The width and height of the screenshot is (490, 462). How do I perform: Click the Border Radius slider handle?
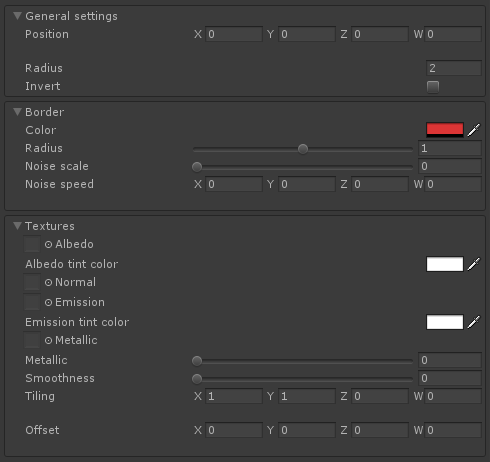tap(303, 149)
